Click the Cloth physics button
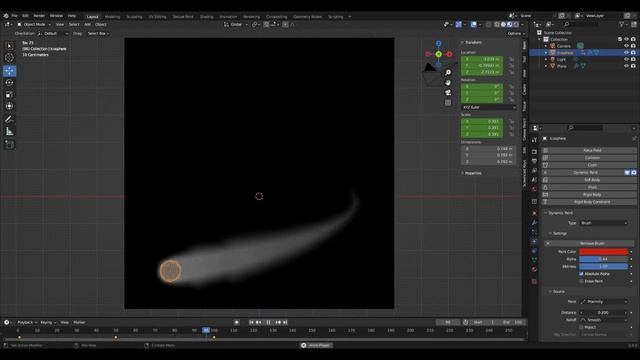Image resolution: width=640 pixels, height=360 pixels. coord(589,165)
